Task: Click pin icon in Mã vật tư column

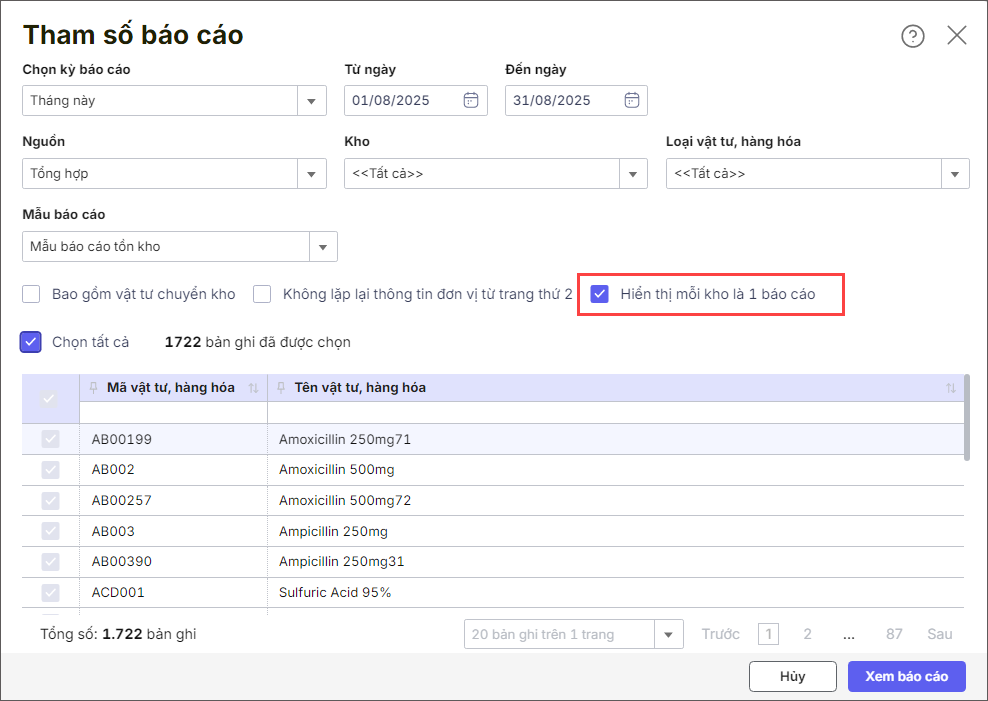Action: [94, 388]
